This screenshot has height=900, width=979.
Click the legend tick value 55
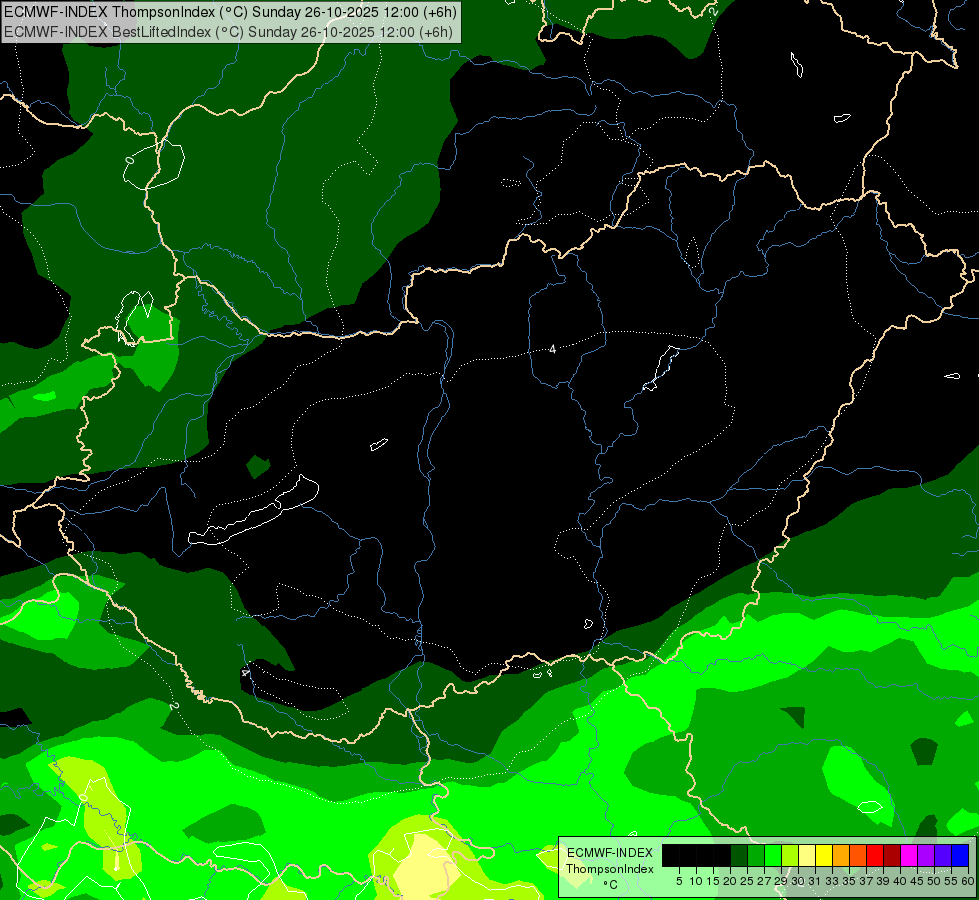951,881
